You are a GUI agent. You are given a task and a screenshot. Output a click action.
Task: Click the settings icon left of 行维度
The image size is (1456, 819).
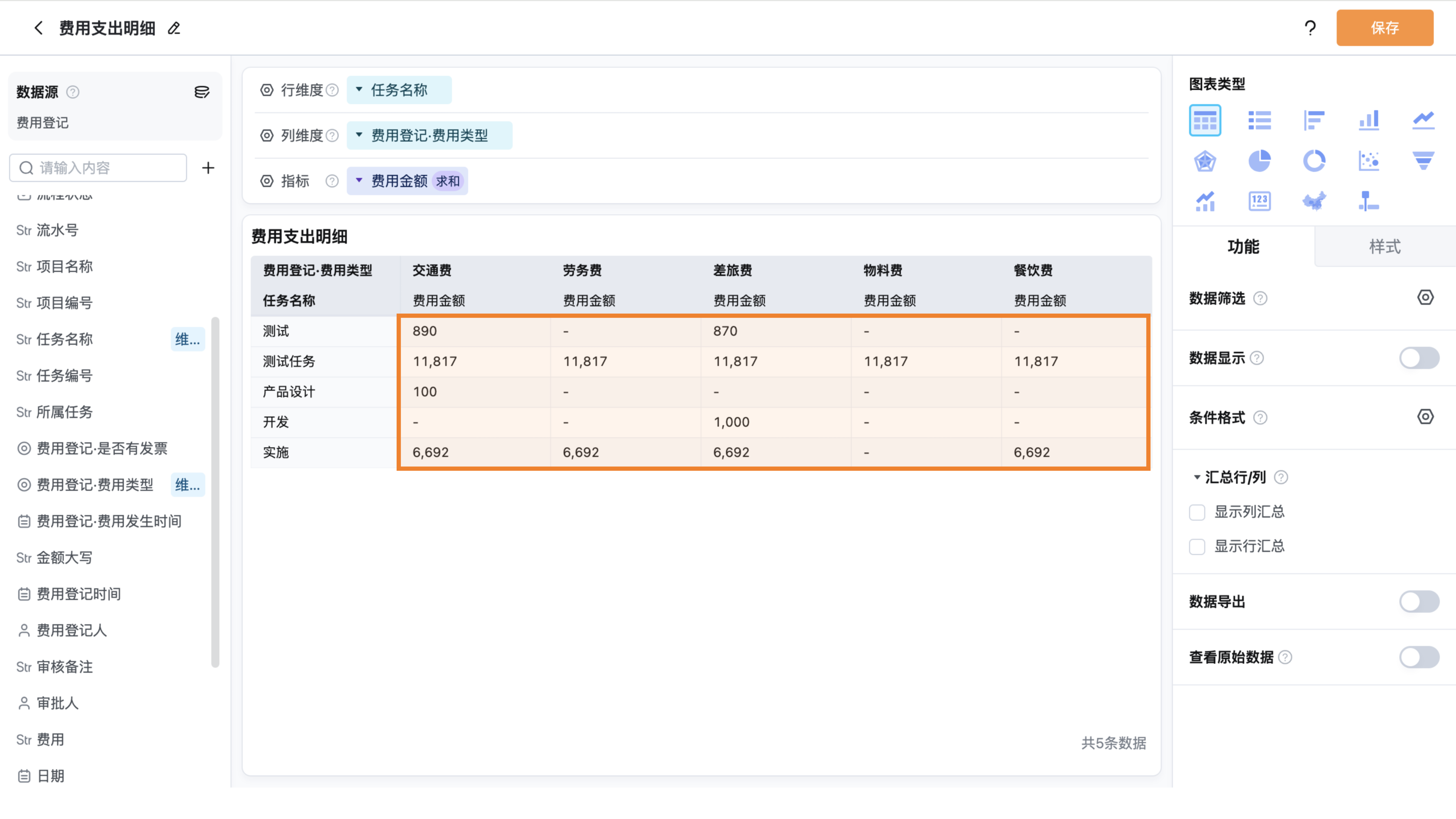coord(267,90)
